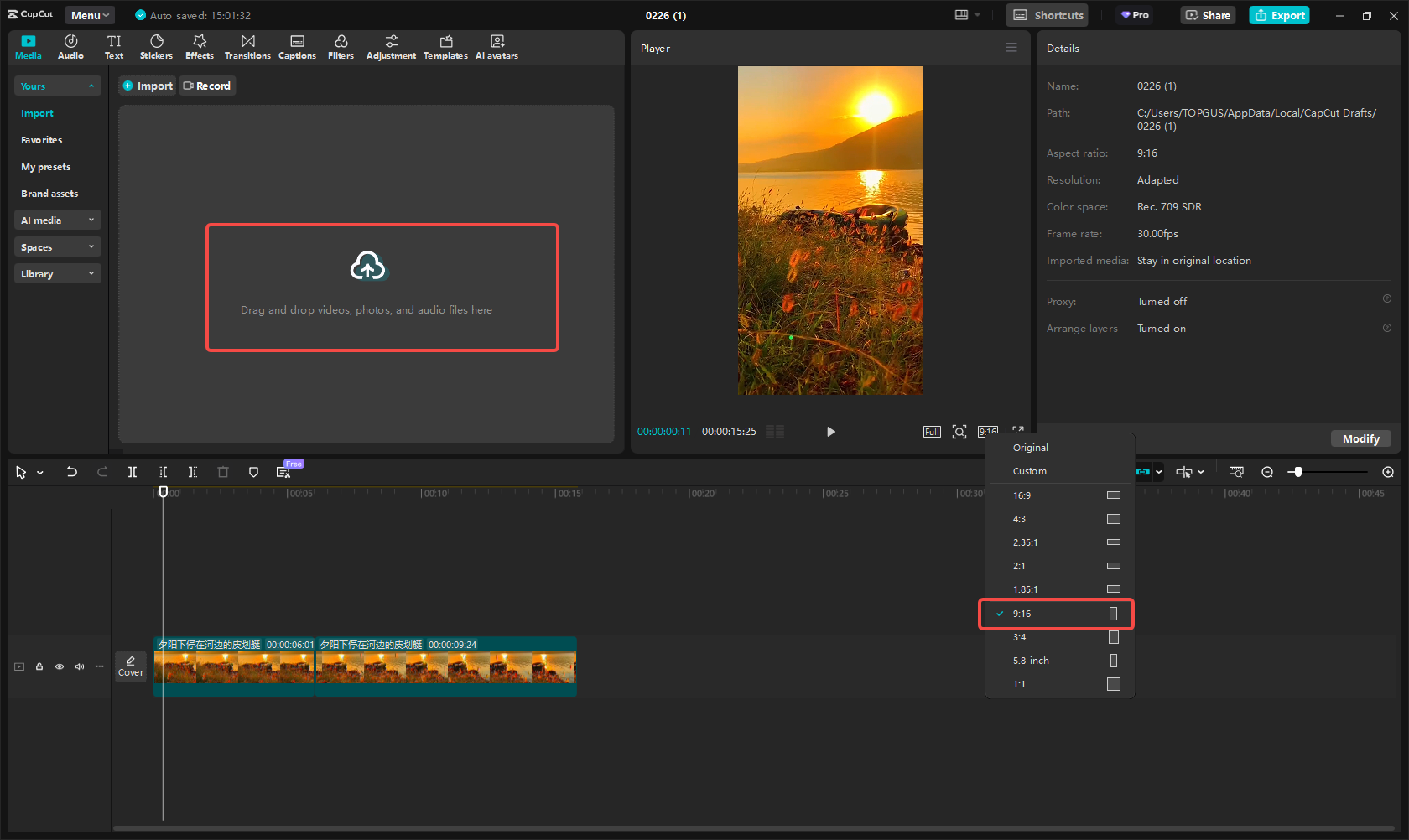Expand the AI media section
The width and height of the screenshot is (1409, 840).
tap(57, 220)
